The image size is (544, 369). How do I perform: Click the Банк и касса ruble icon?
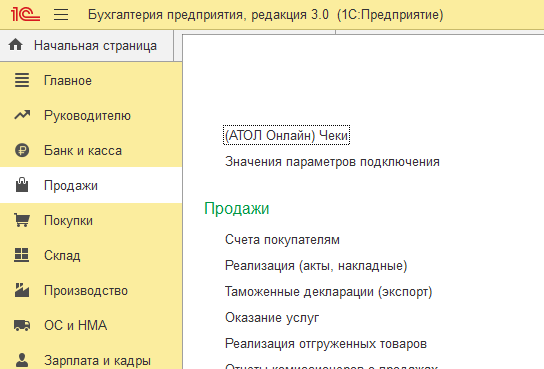click(x=22, y=150)
